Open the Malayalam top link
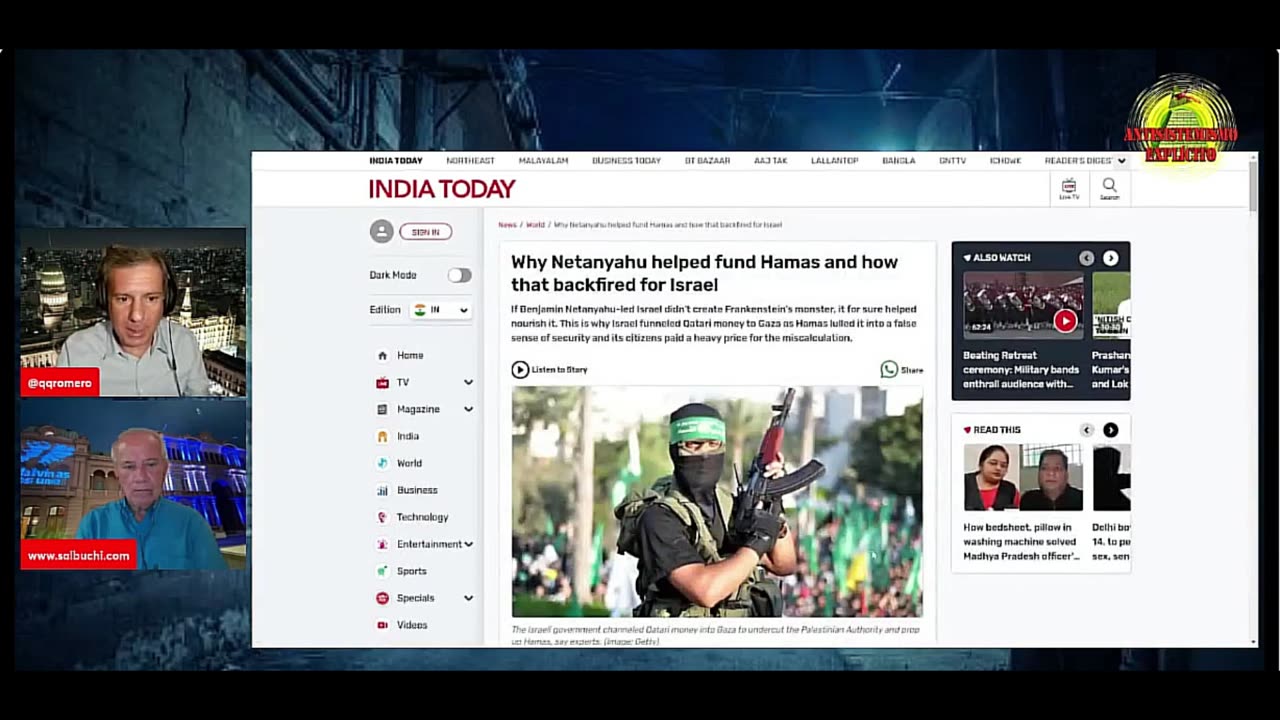Image resolution: width=1280 pixels, height=720 pixels. [543, 161]
